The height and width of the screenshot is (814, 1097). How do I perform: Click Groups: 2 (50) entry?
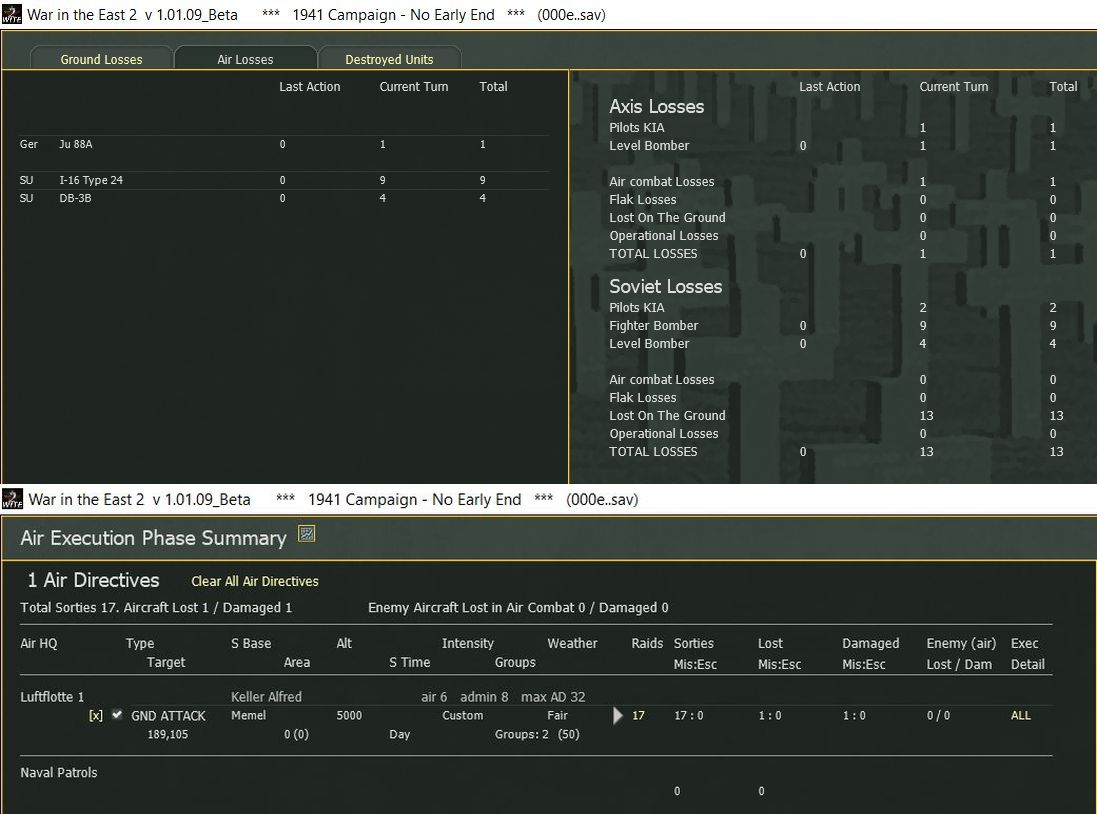click(x=537, y=734)
